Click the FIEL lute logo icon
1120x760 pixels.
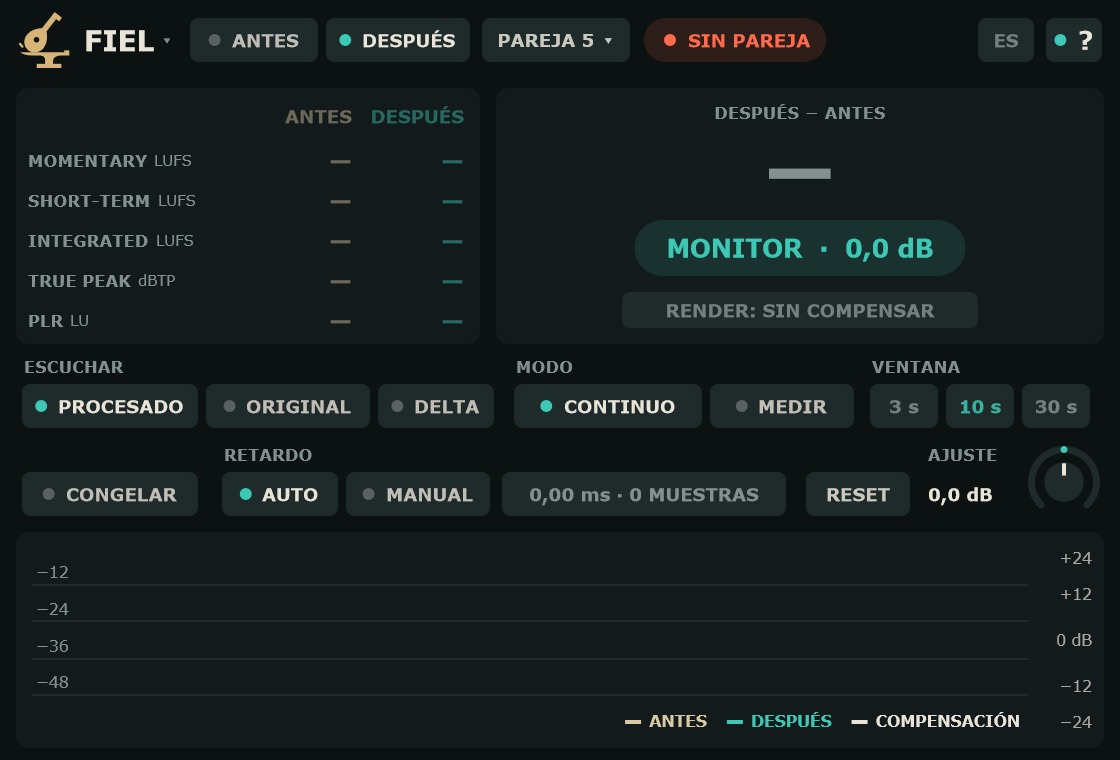coord(44,40)
